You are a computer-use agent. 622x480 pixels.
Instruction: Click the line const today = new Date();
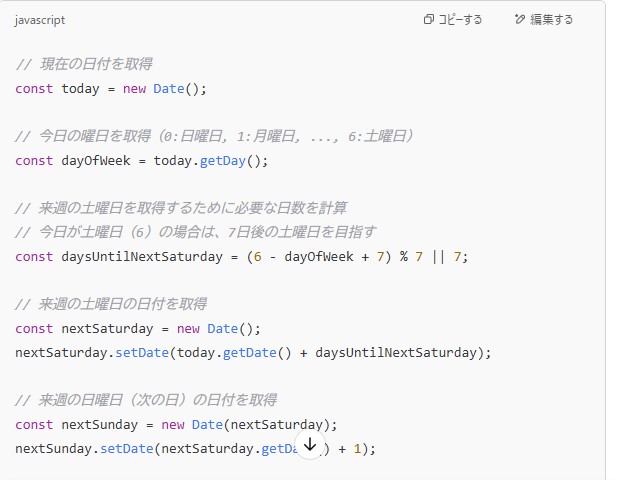coord(111,88)
